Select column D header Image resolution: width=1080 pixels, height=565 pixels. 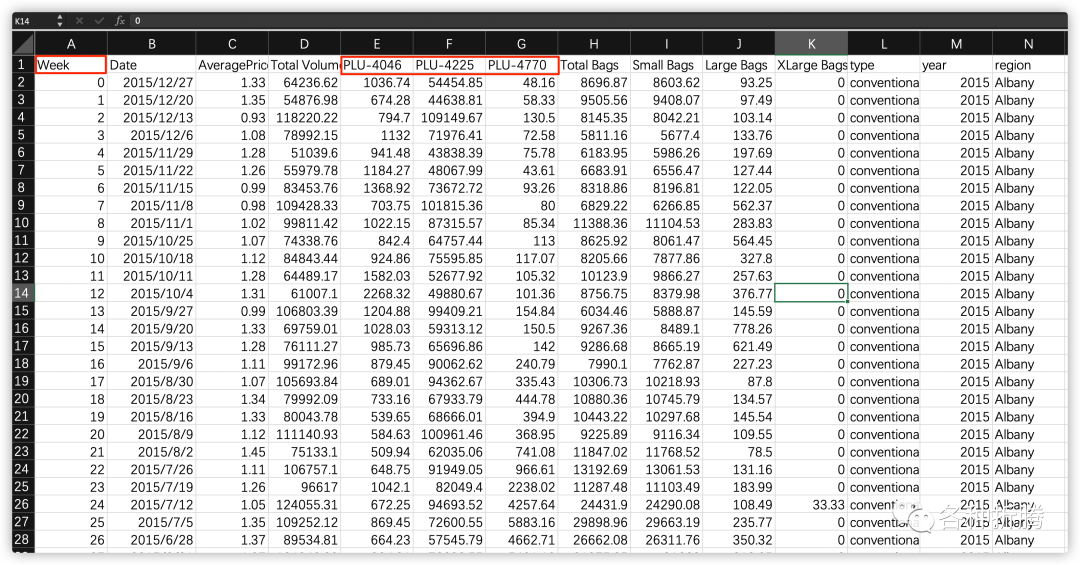click(x=304, y=44)
